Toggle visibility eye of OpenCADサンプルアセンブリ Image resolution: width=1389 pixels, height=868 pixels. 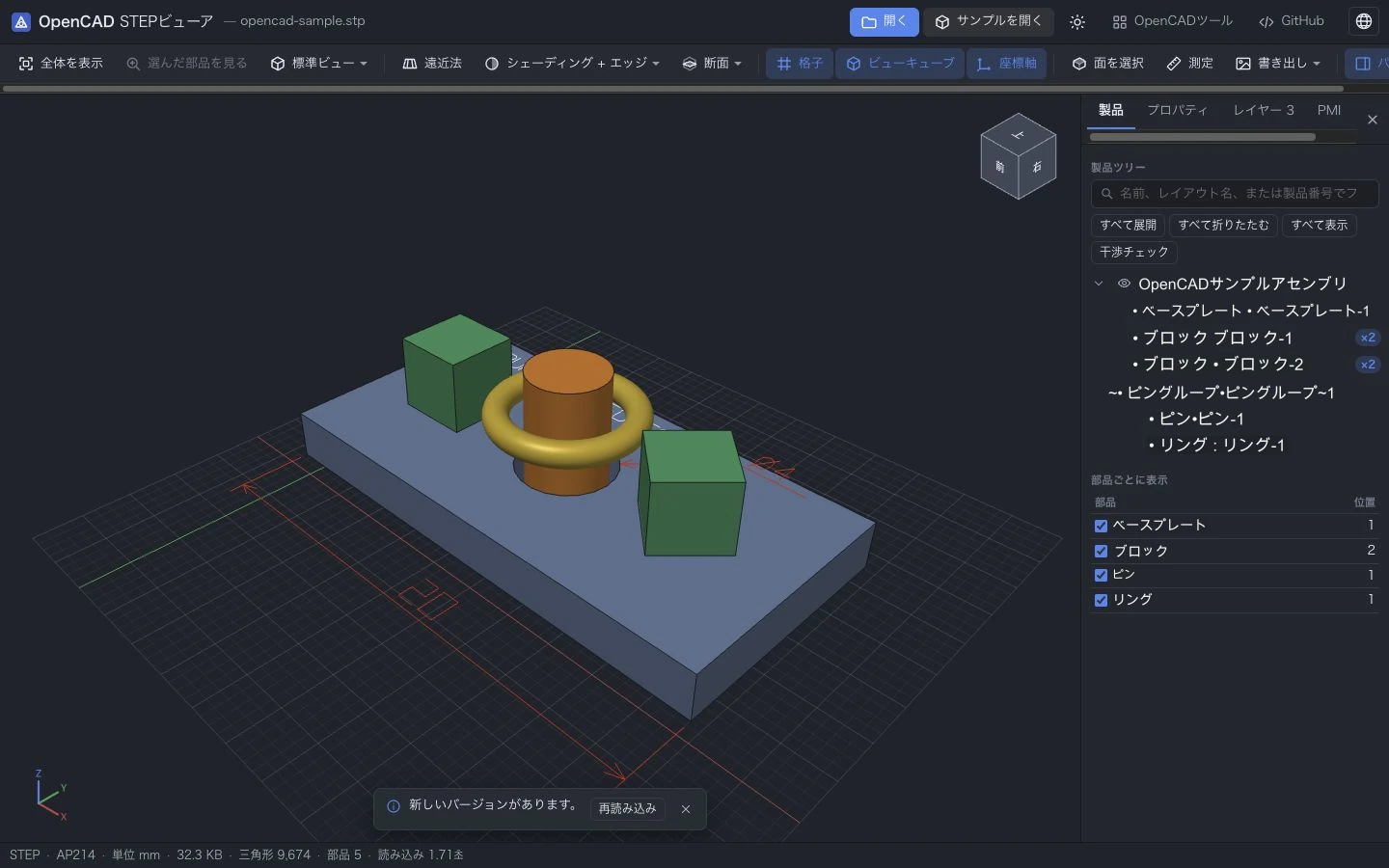(x=1124, y=284)
